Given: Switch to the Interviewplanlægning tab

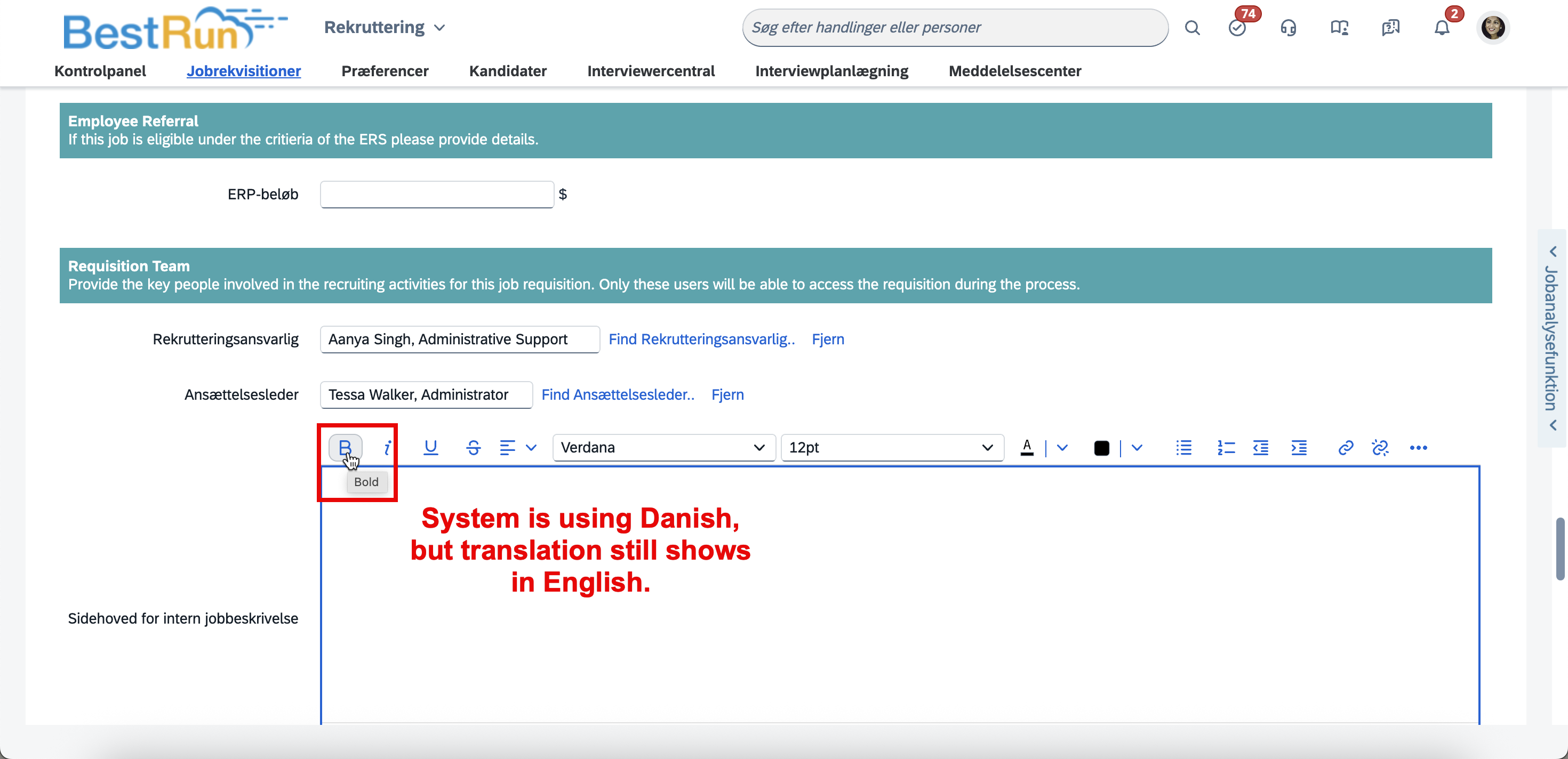Looking at the screenshot, I should click(x=831, y=71).
